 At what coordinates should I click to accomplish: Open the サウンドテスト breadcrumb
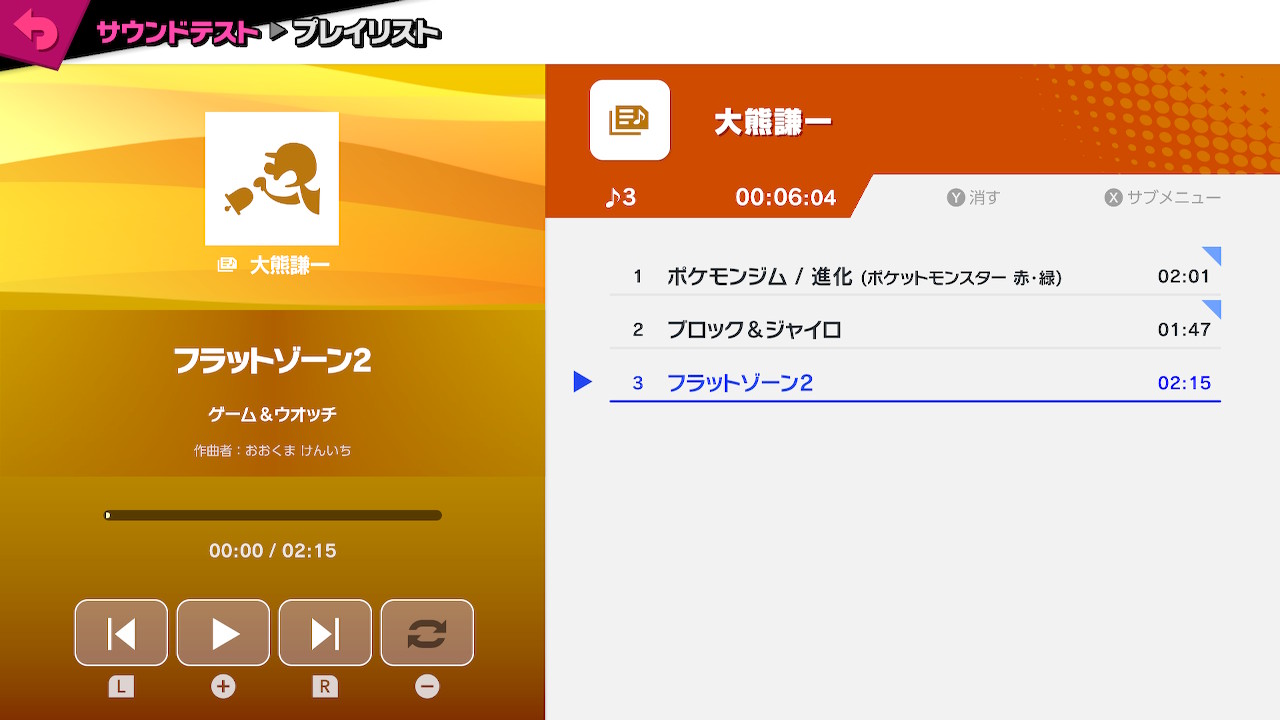coord(178,33)
